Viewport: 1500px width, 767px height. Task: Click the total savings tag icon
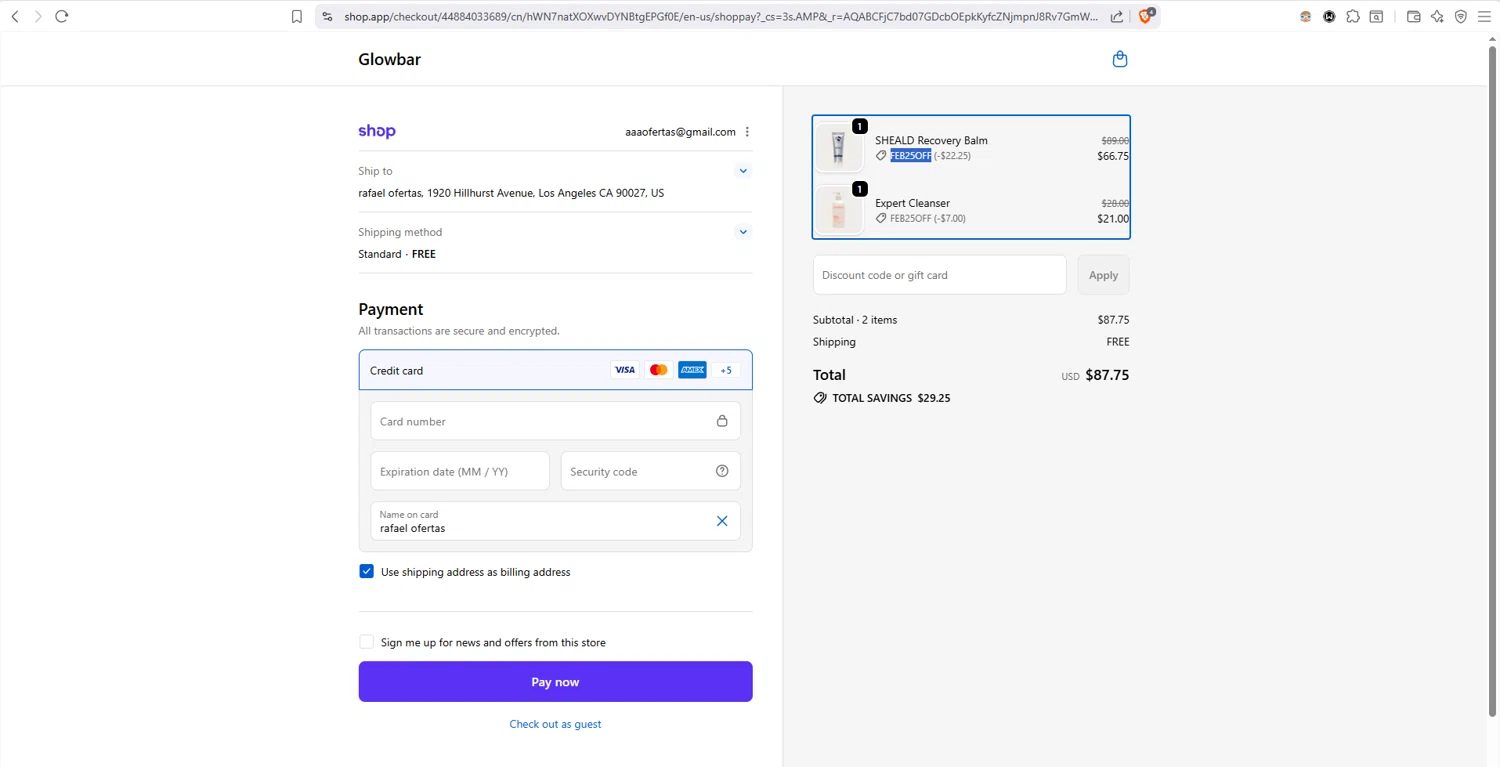coord(820,398)
